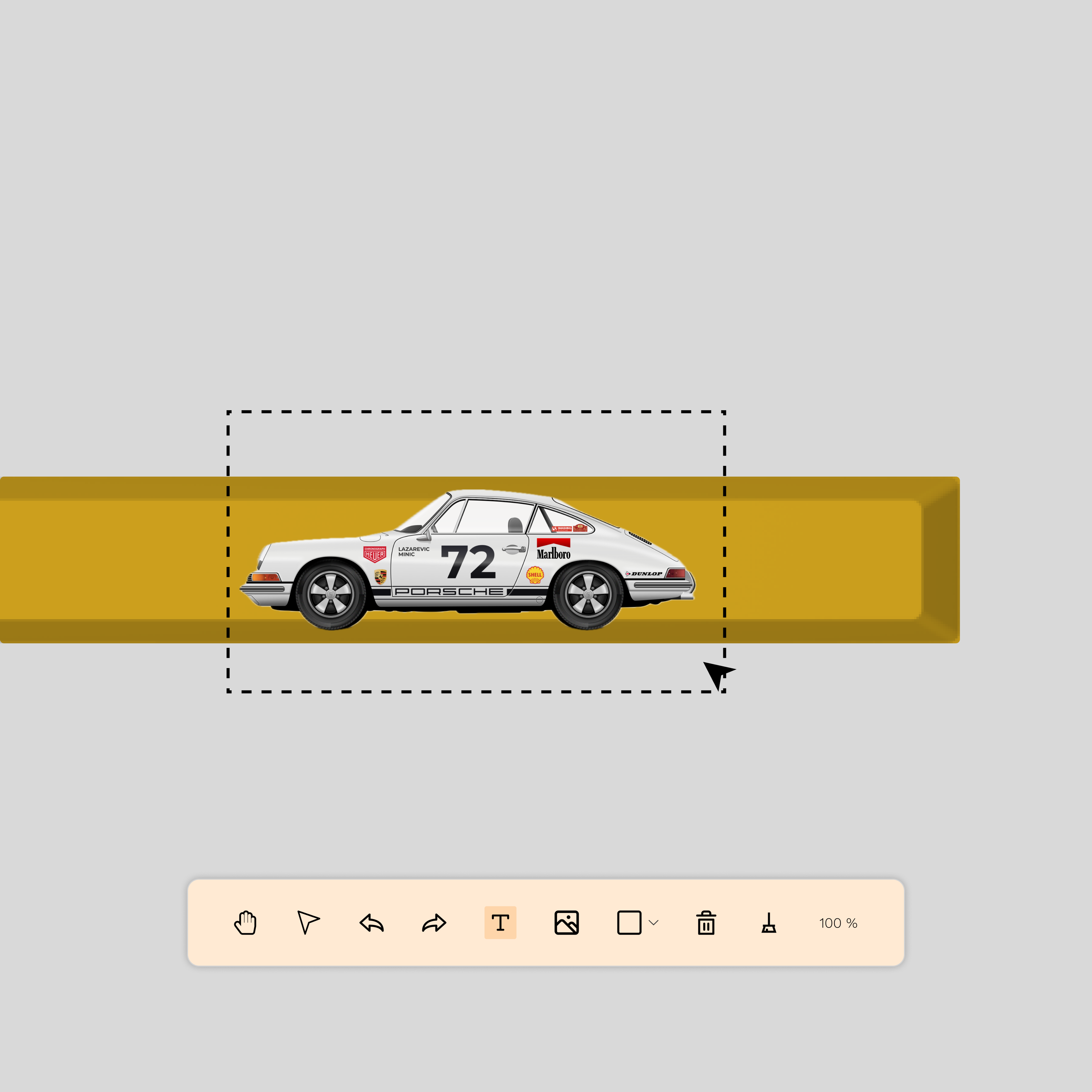Click the yellow rectangular bar shape
The height and width of the screenshot is (1092, 1092).
coord(480,560)
